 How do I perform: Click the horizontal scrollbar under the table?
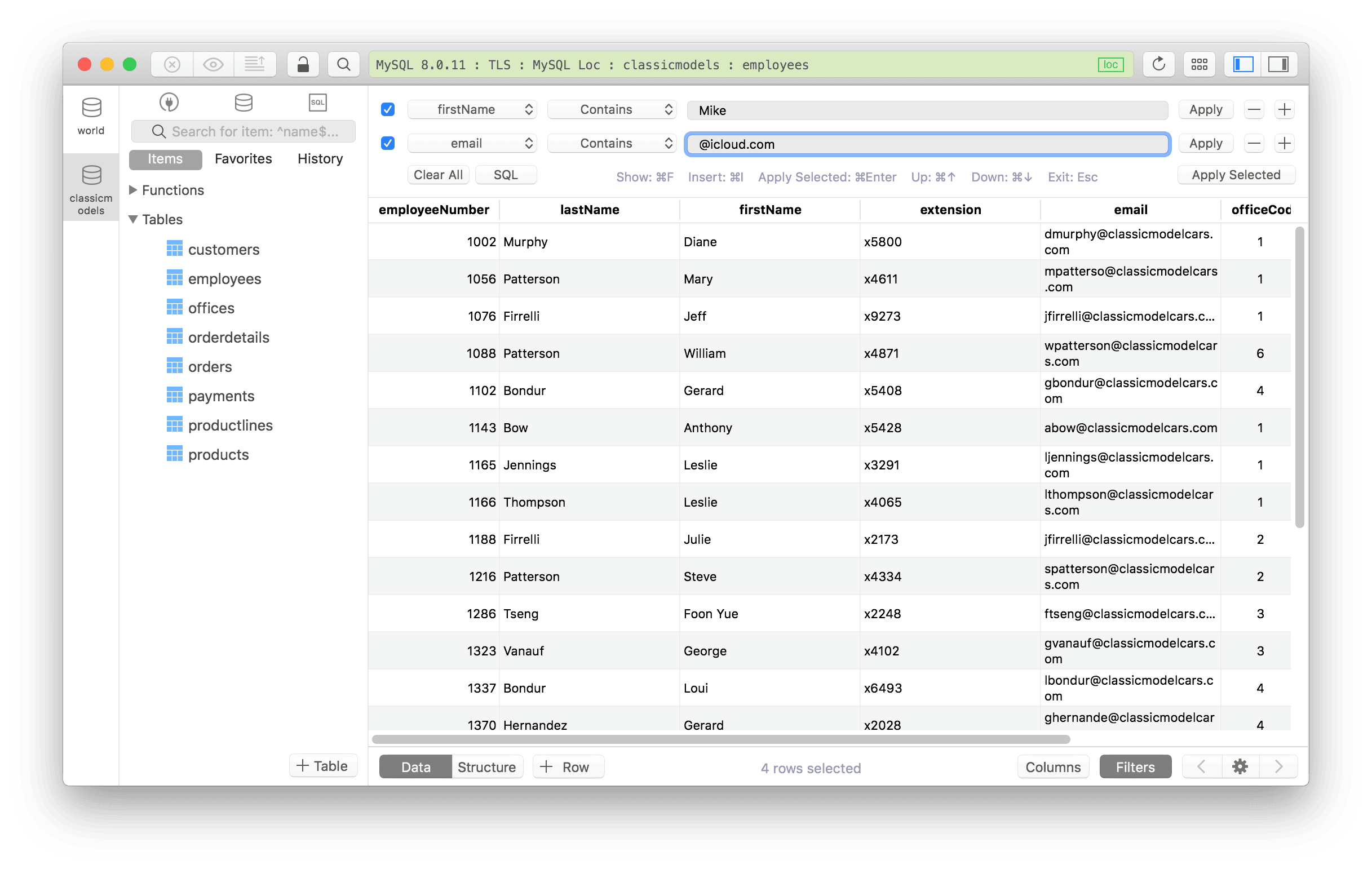(721, 739)
